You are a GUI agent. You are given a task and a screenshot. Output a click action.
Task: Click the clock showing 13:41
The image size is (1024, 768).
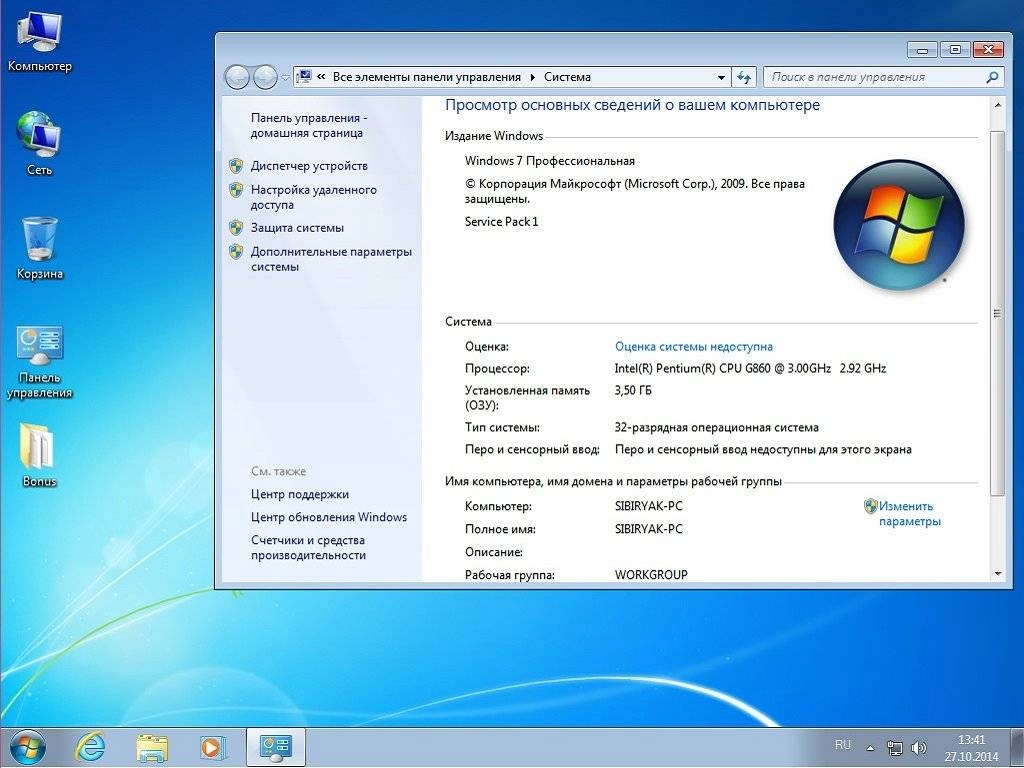[x=971, y=740]
